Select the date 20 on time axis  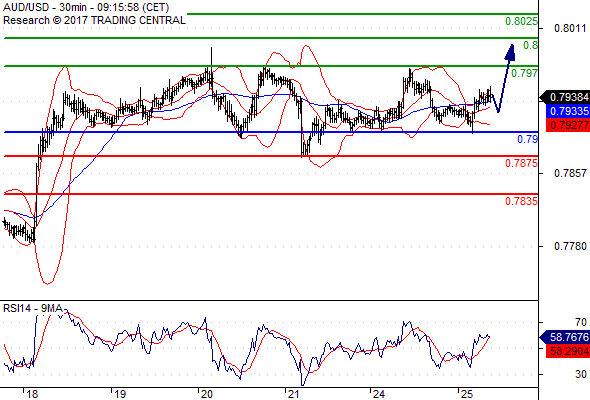[207, 394]
